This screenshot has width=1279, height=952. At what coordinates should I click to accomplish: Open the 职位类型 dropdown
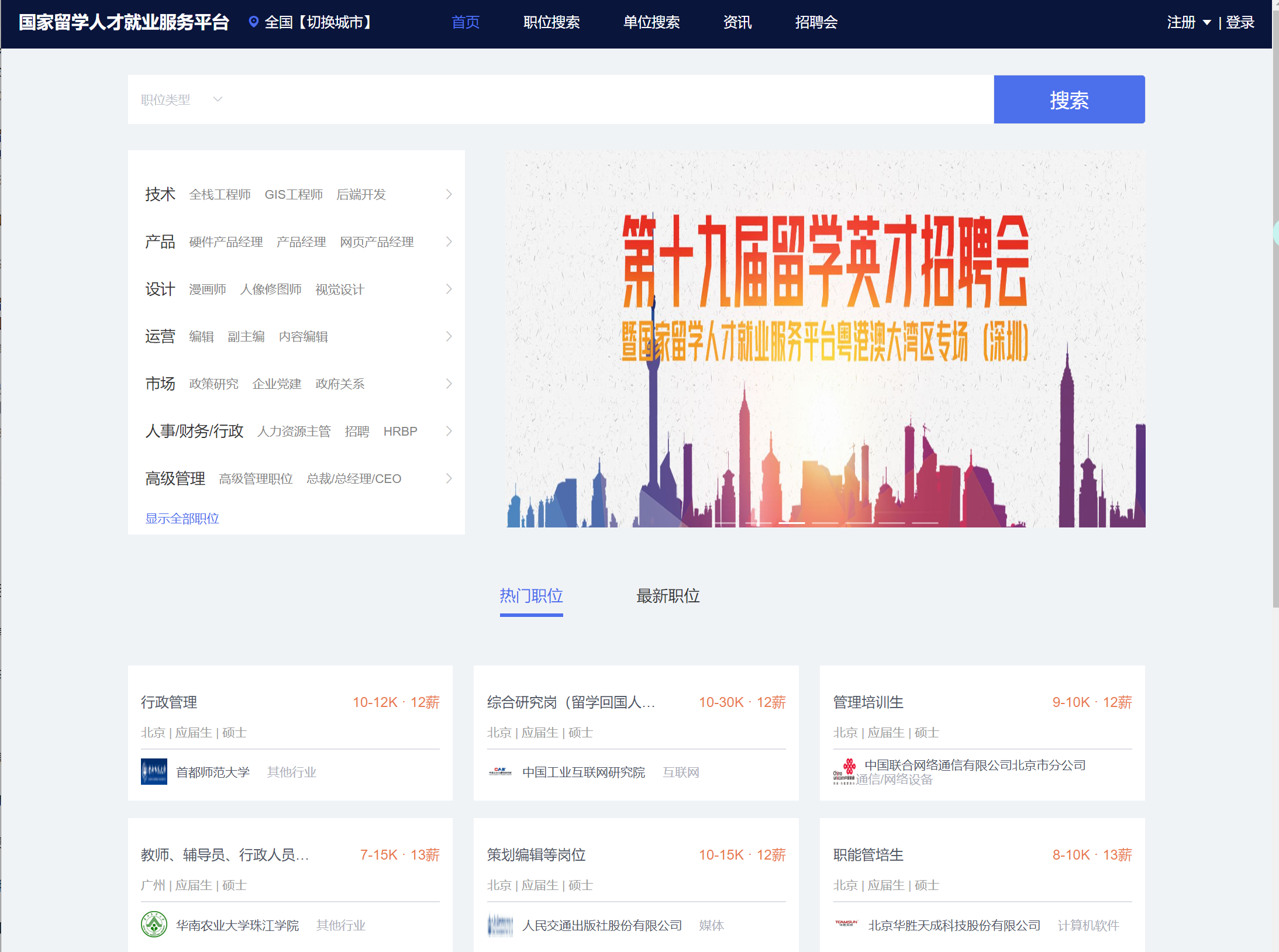[180, 99]
